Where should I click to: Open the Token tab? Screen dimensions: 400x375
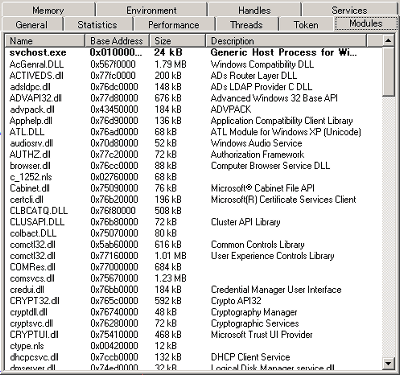tap(306, 24)
